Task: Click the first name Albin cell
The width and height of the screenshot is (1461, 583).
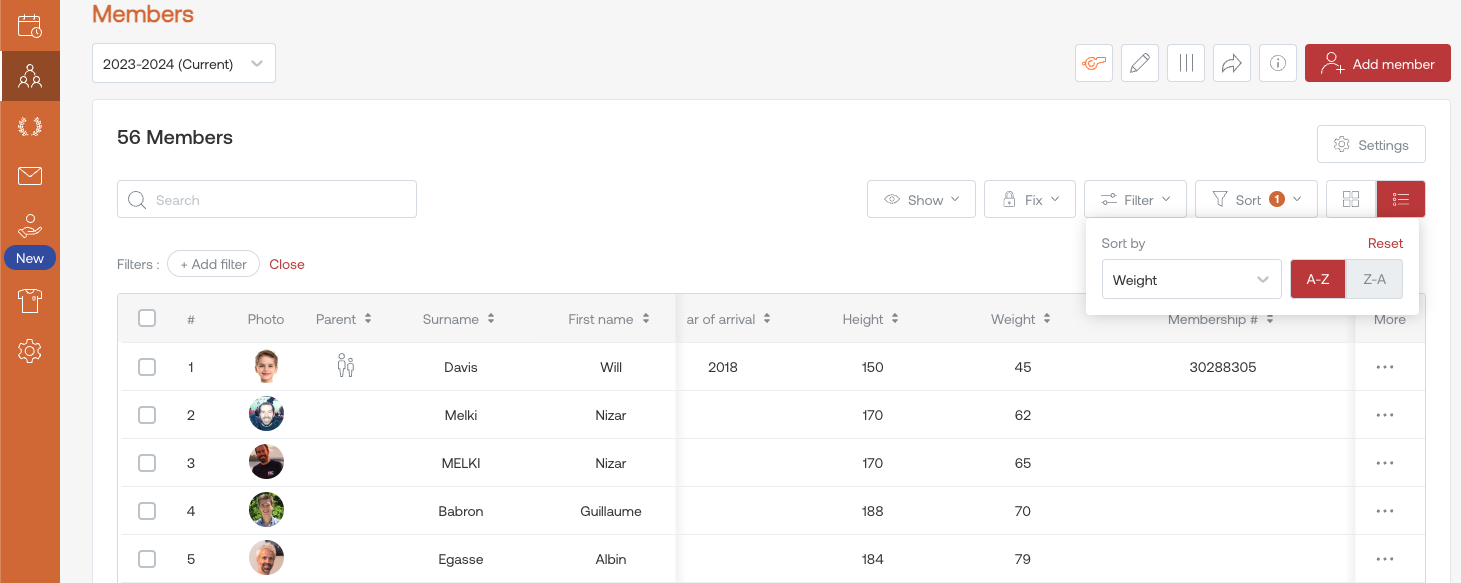Action: click(611, 559)
